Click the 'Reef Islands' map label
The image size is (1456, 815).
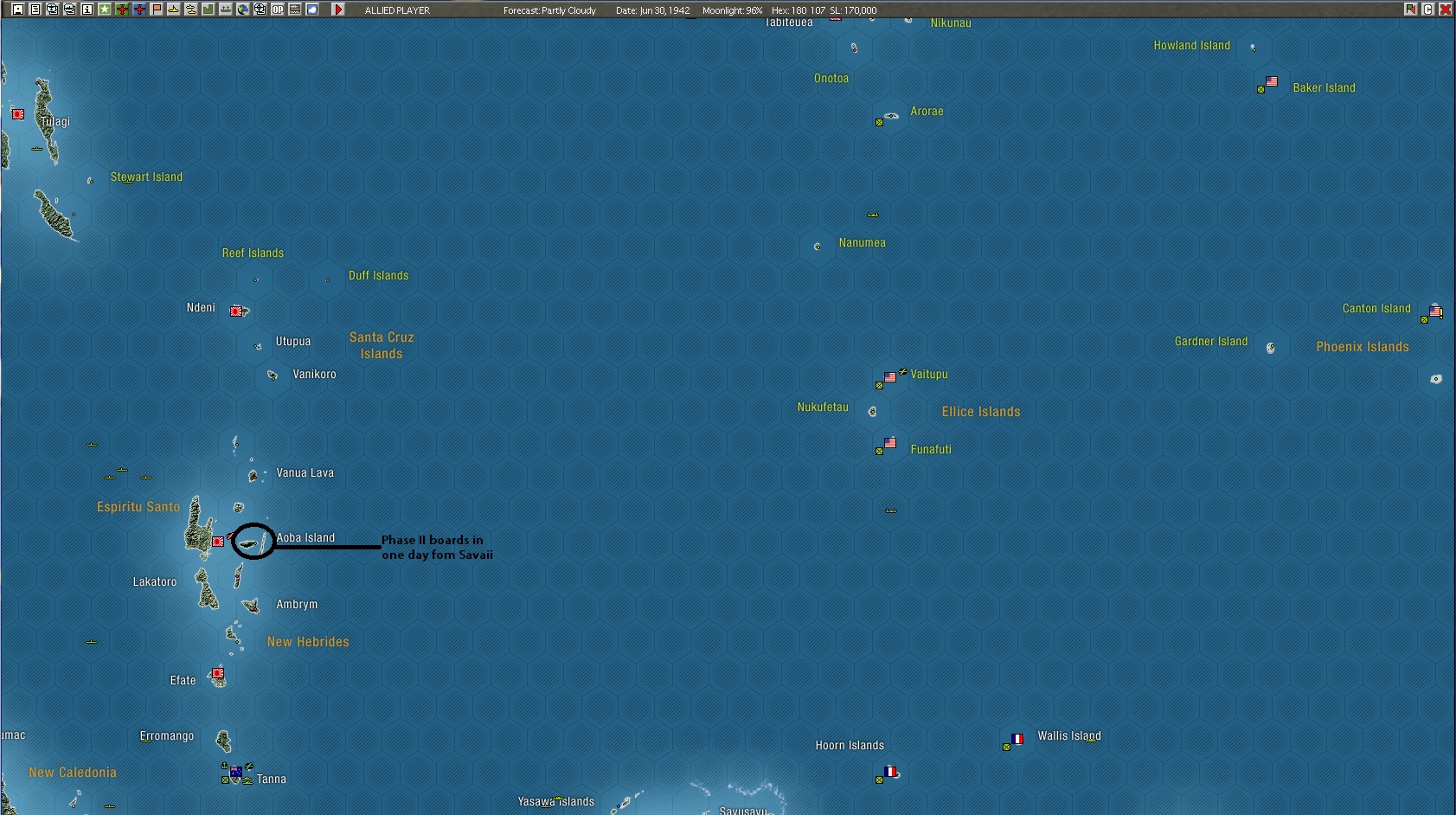(253, 253)
